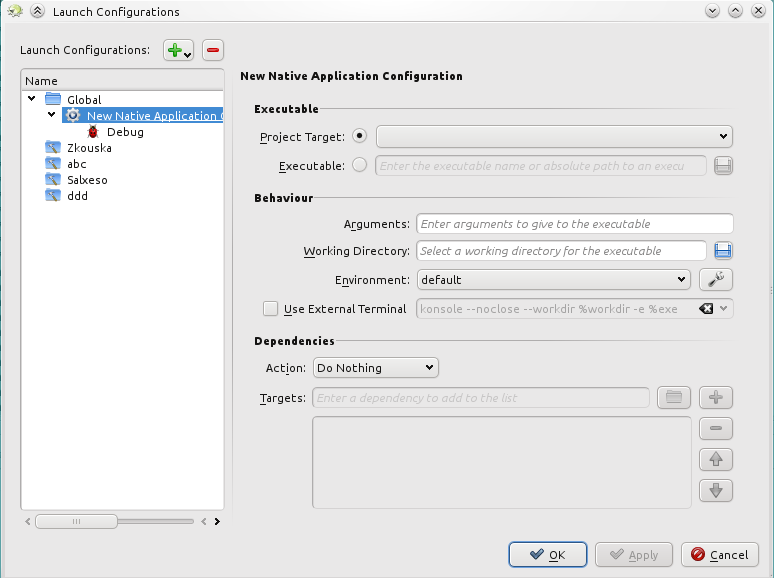
Task: Open the environment settings wrench icon
Action: [716, 280]
